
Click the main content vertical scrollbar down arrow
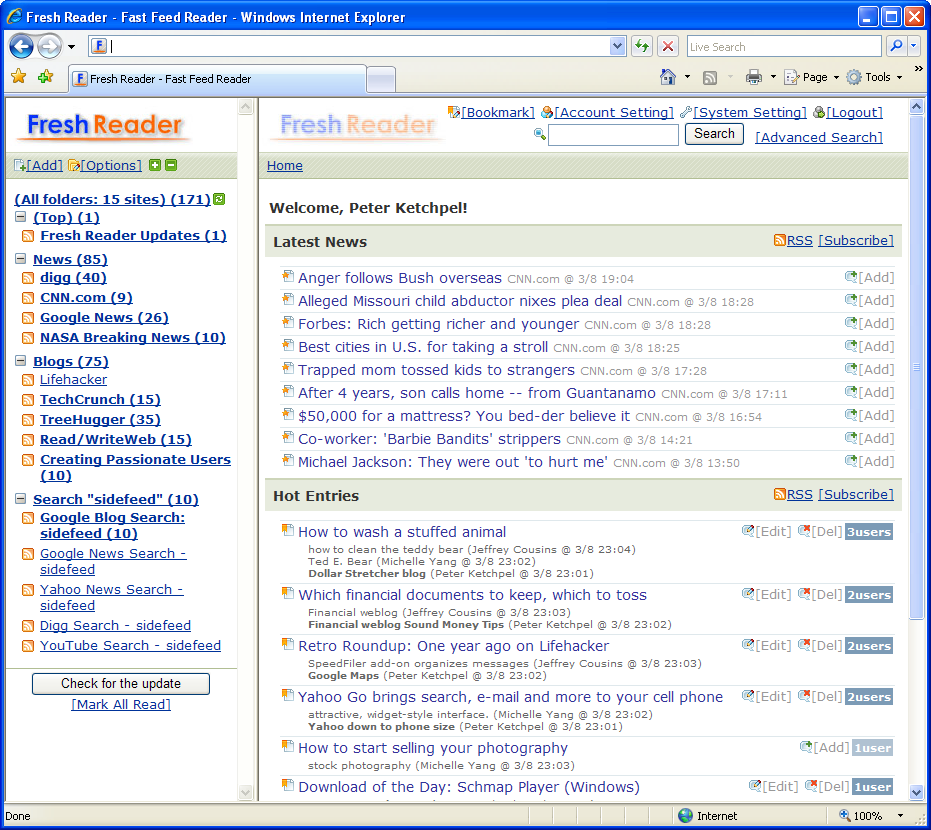point(916,792)
